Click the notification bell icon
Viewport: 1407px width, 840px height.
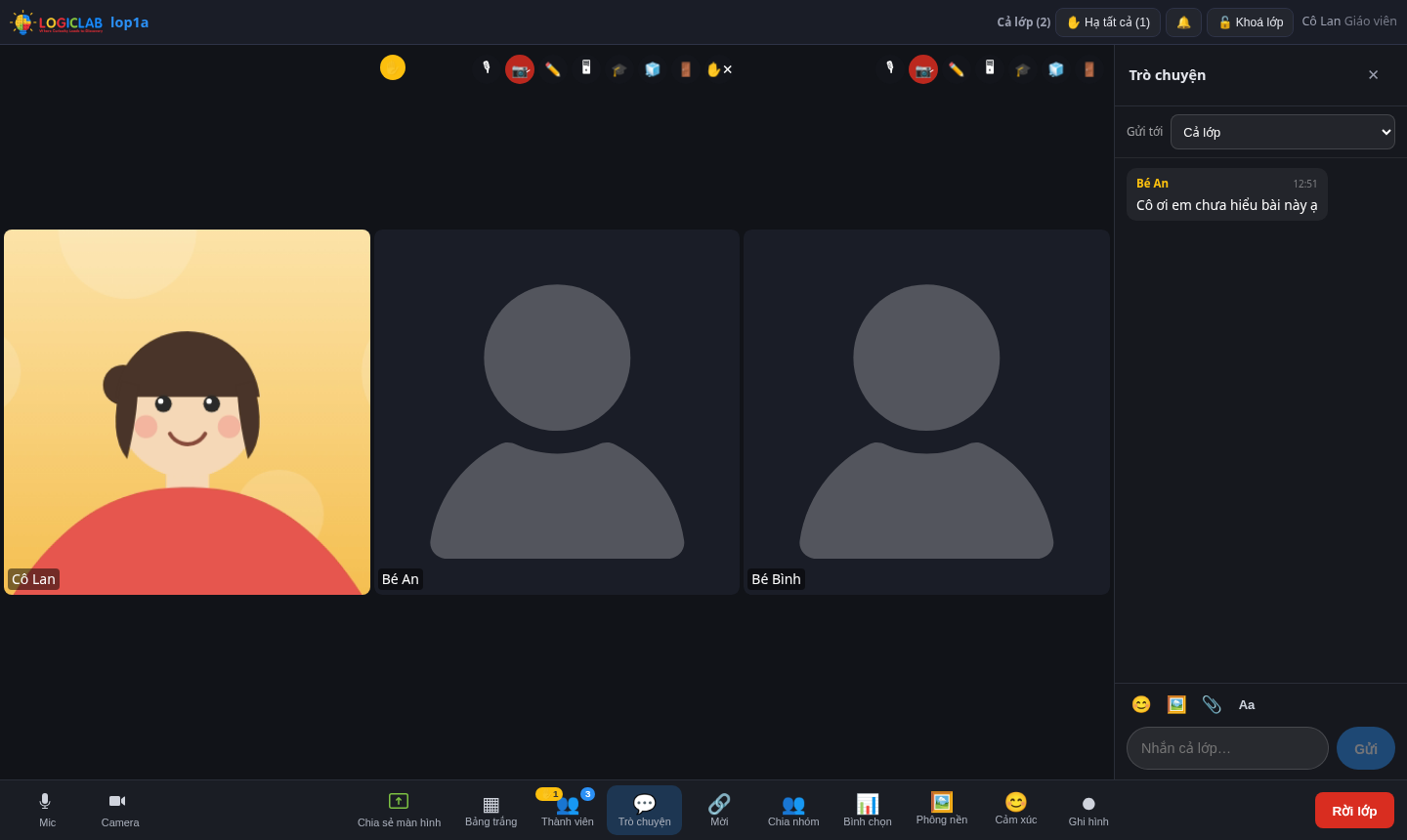tap(1183, 22)
